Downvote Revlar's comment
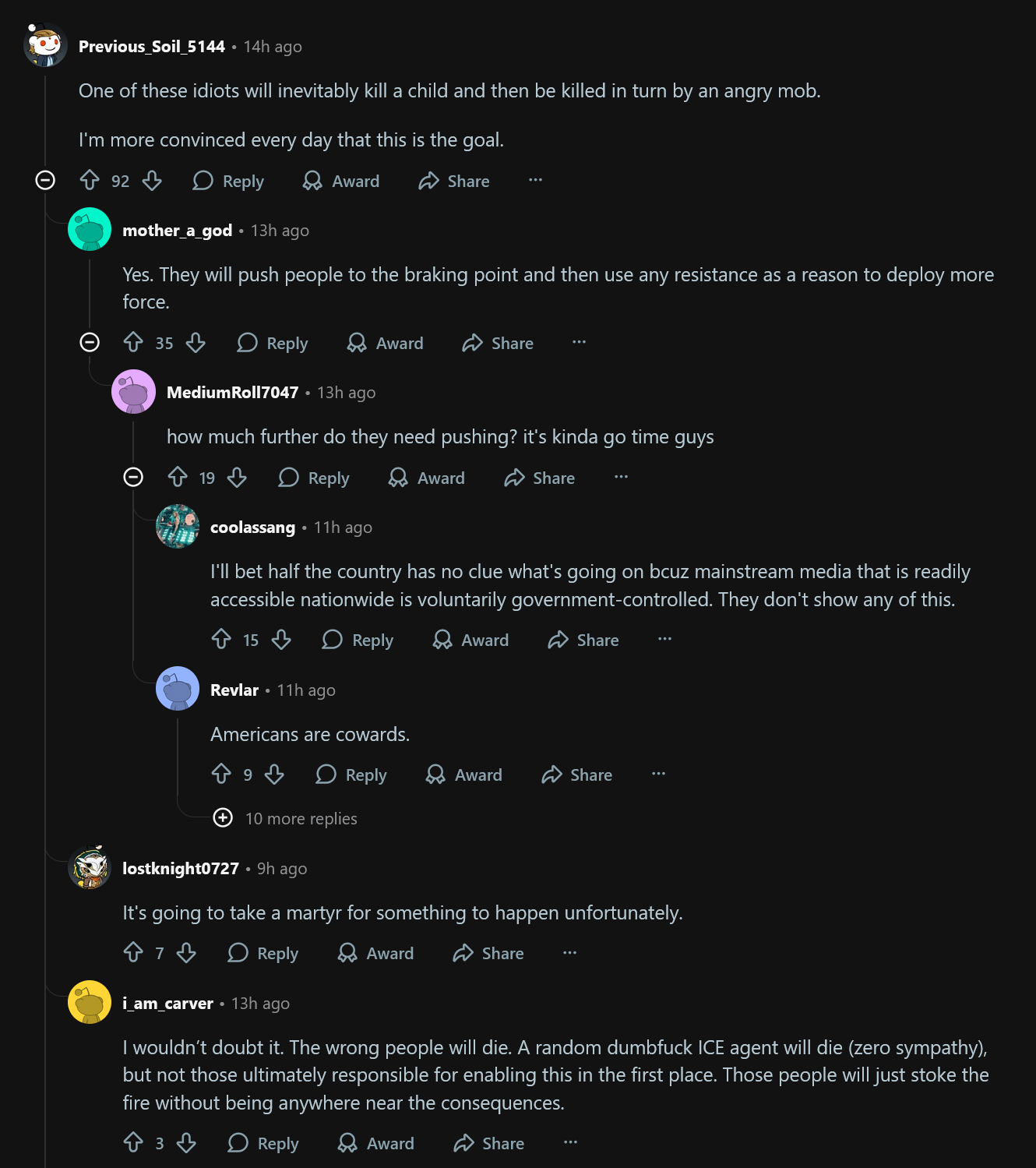 274,775
